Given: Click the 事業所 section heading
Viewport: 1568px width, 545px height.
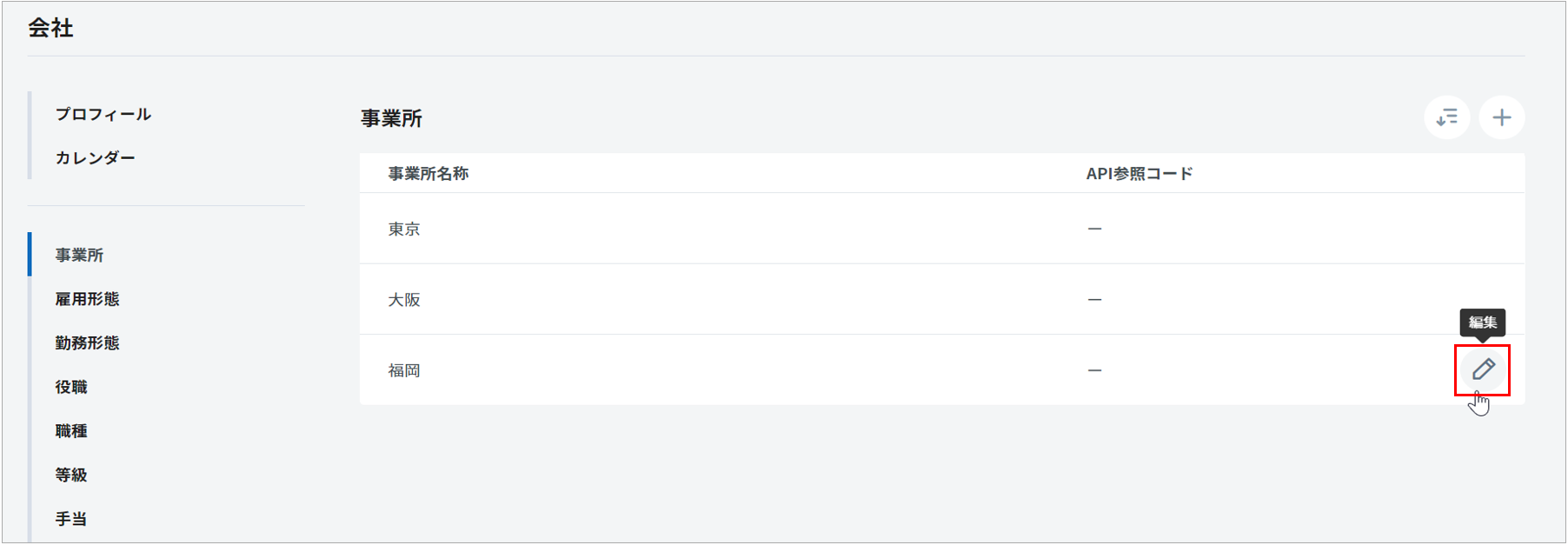Looking at the screenshot, I should [391, 118].
